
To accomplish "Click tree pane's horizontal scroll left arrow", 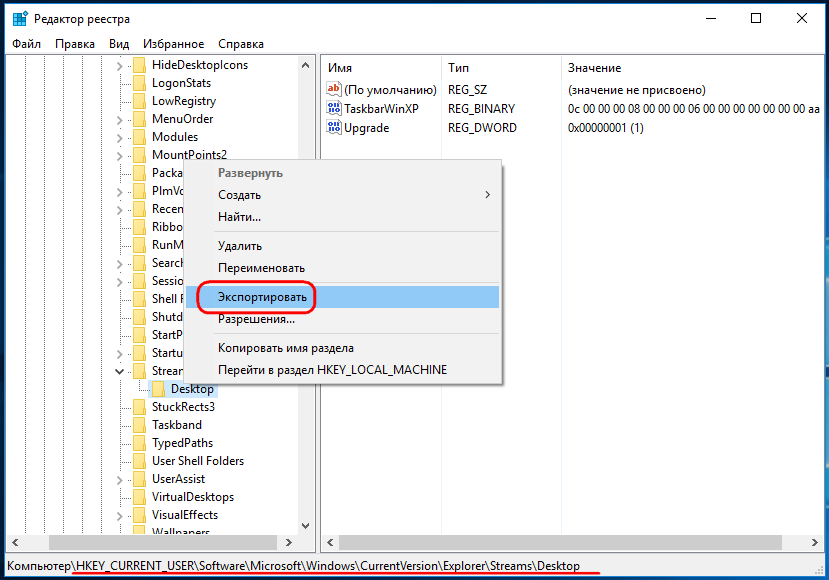I will tap(15, 542).
